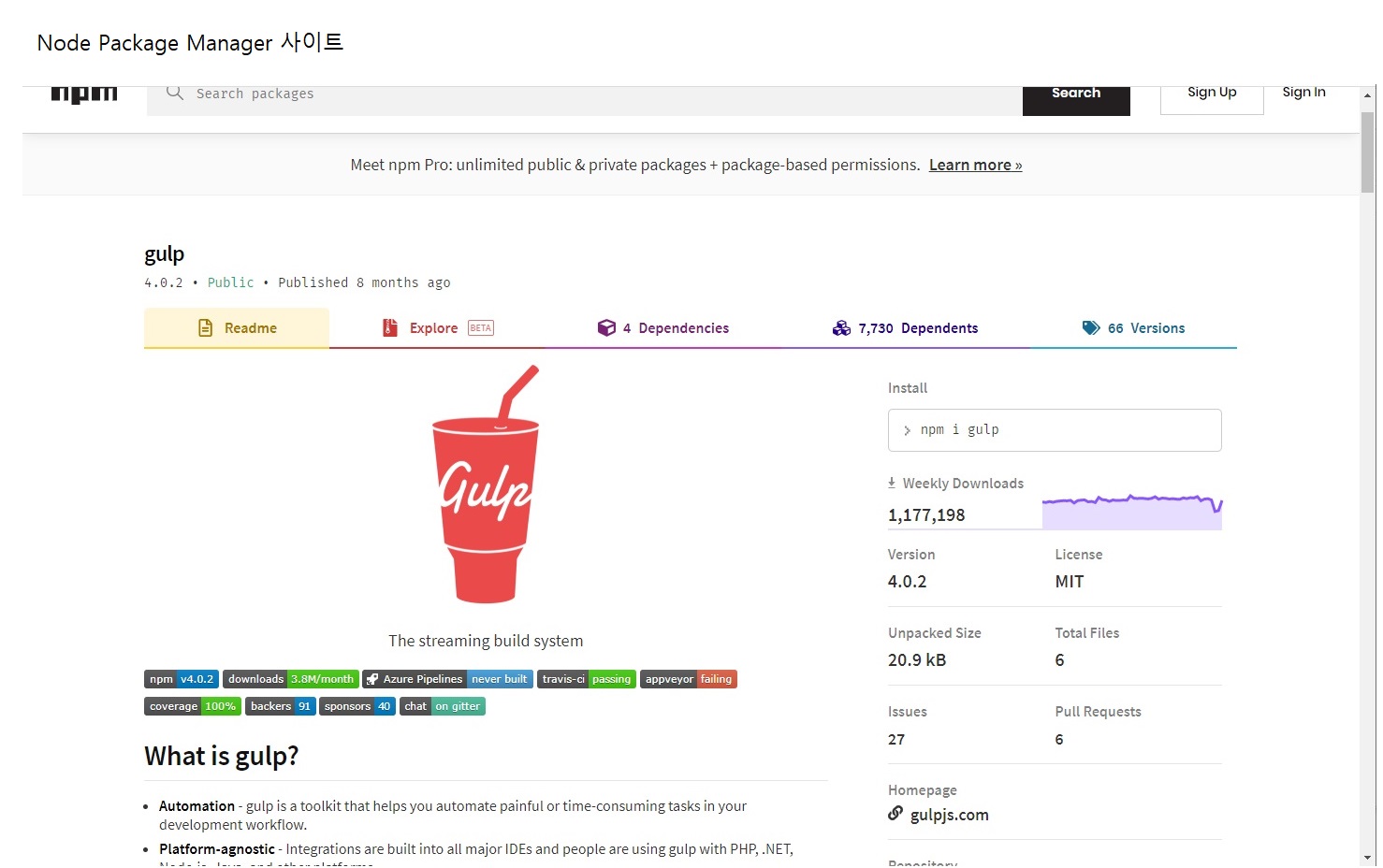
Task: Click the travis-ci passing badge
Action: 587,679
